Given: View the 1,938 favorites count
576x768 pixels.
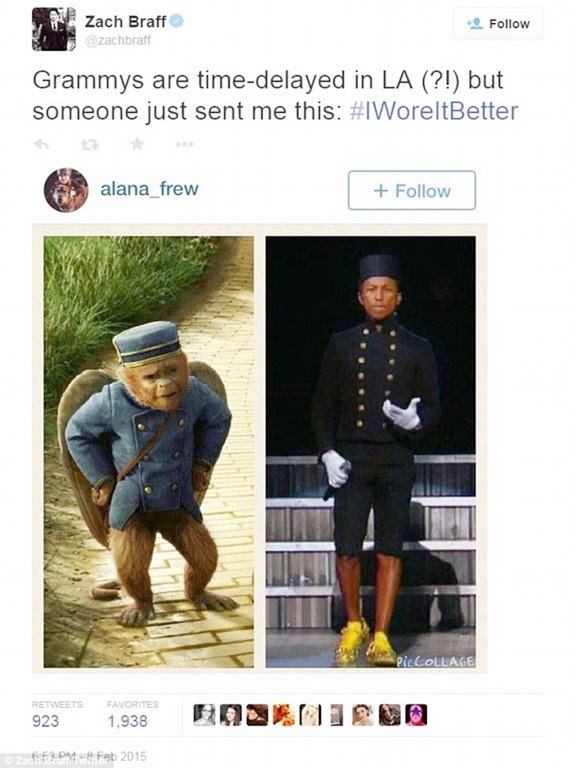Looking at the screenshot, I should point(127,721).
